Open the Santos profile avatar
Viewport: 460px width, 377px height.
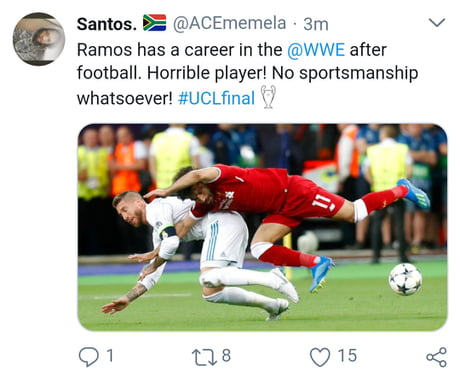pyautogui.click(x=39, y=39)
